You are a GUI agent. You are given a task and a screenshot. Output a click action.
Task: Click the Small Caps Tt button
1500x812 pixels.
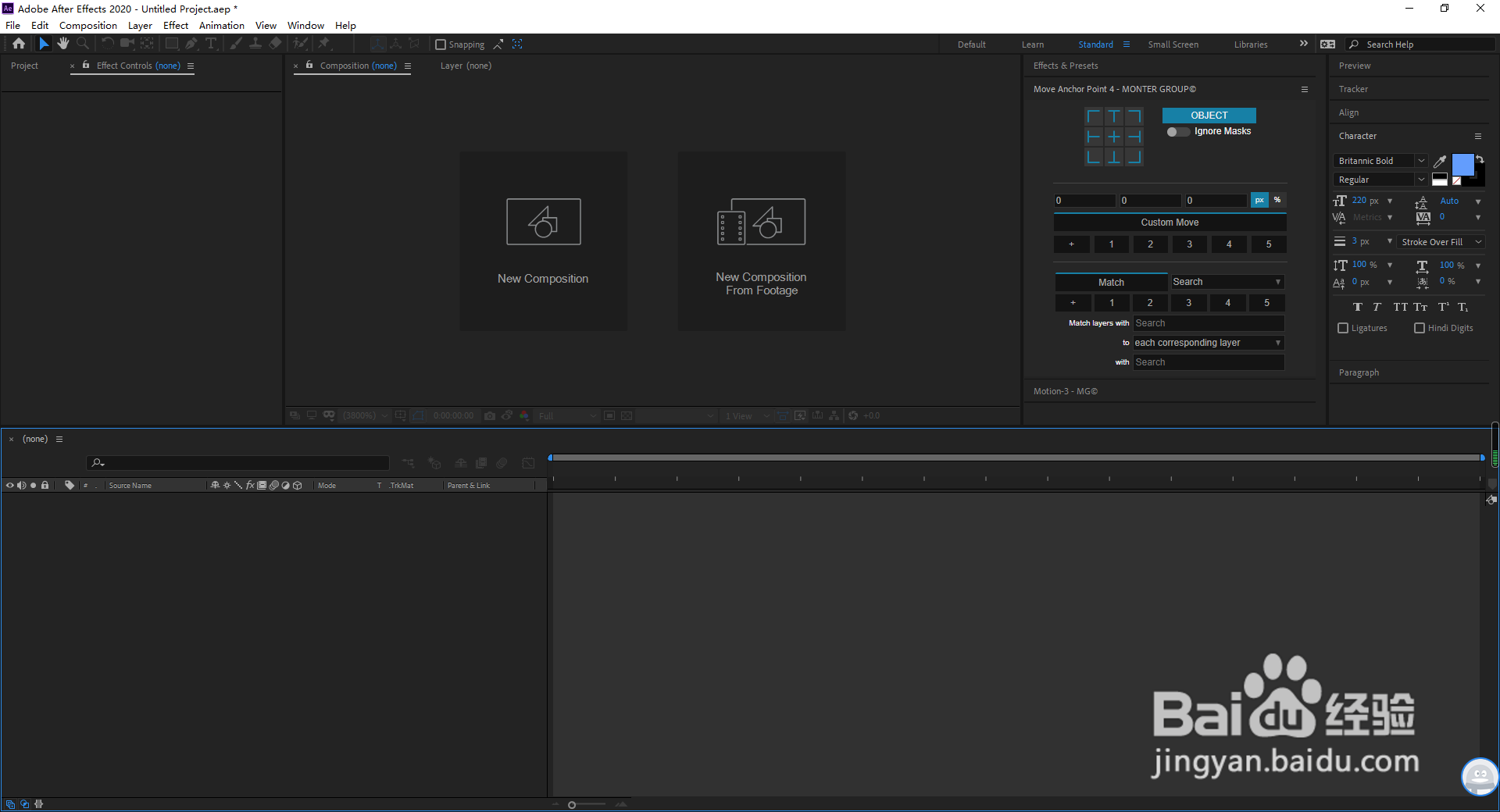coord(1420,307)
